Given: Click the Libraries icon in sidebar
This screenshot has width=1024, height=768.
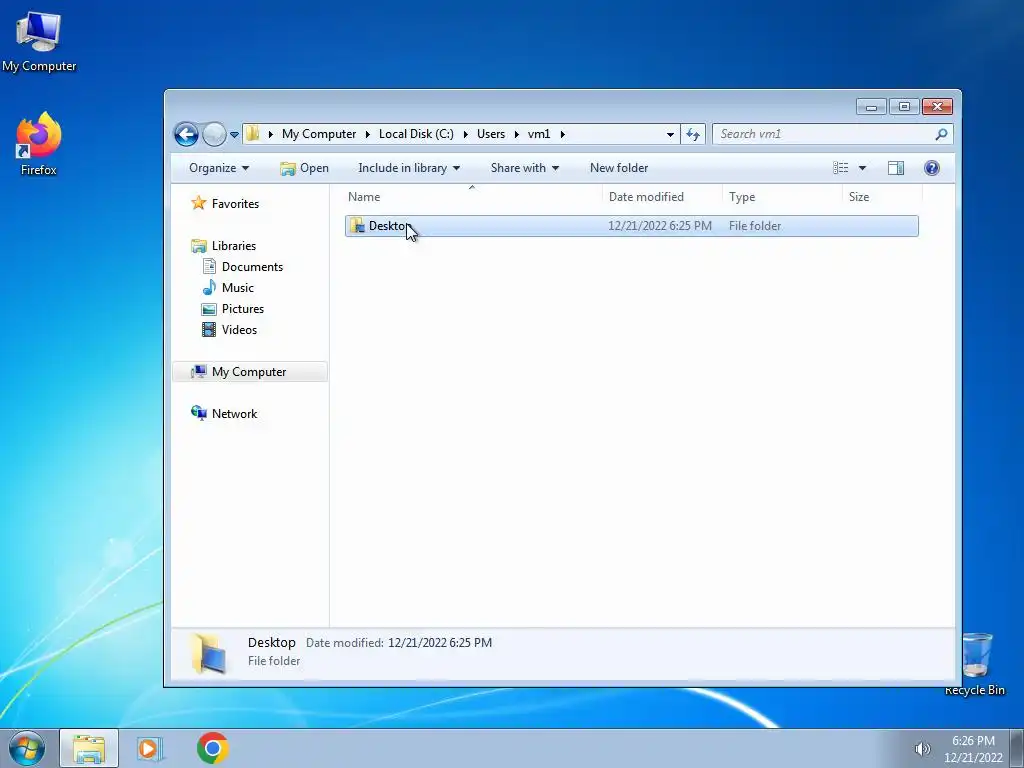Looking at the screenshot, I should click(199, 246).
